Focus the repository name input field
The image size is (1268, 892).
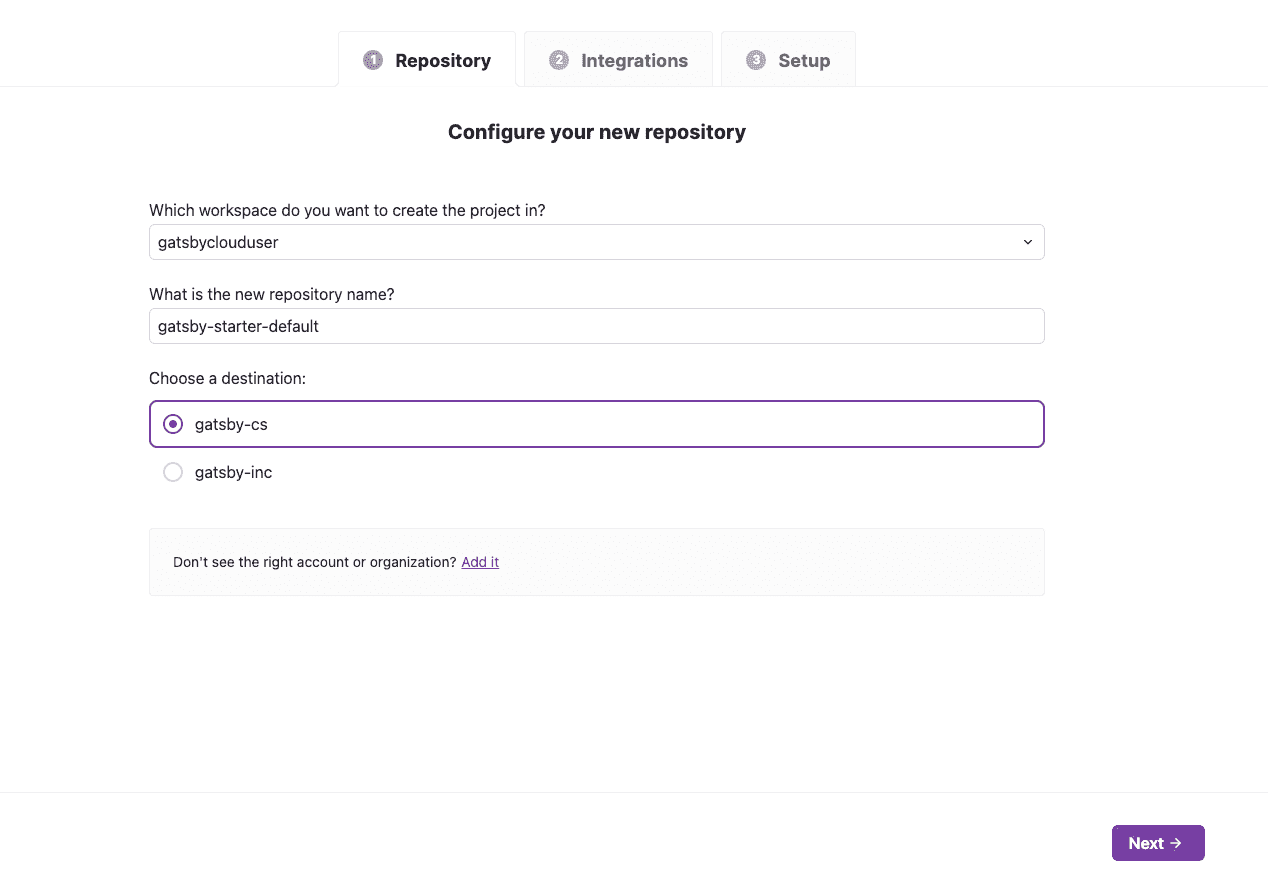tap(596, 326)
